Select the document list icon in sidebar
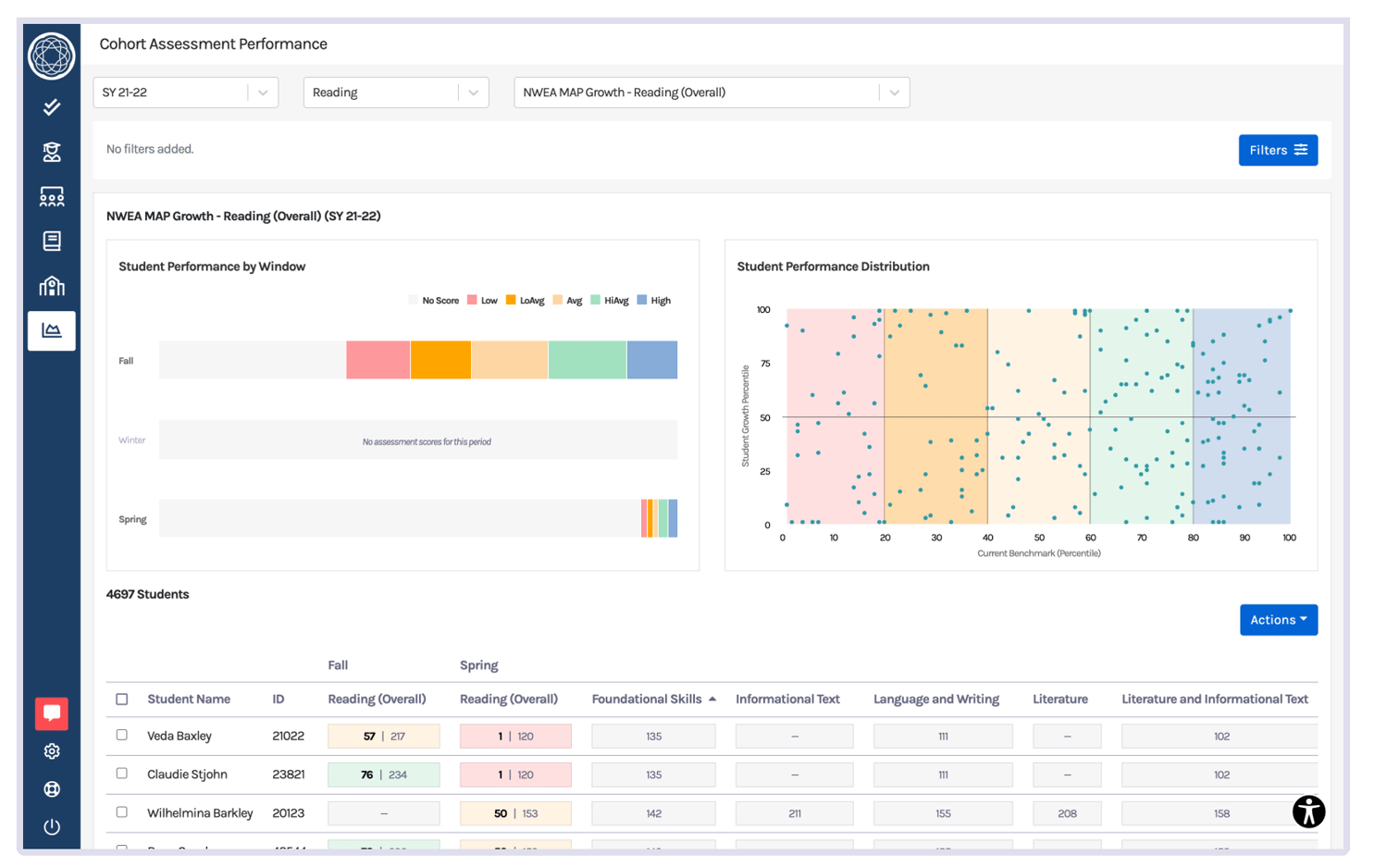Image resolution: width=1374 pixels, height=868 pixels. pyautogui.click(x=52, y=241)
